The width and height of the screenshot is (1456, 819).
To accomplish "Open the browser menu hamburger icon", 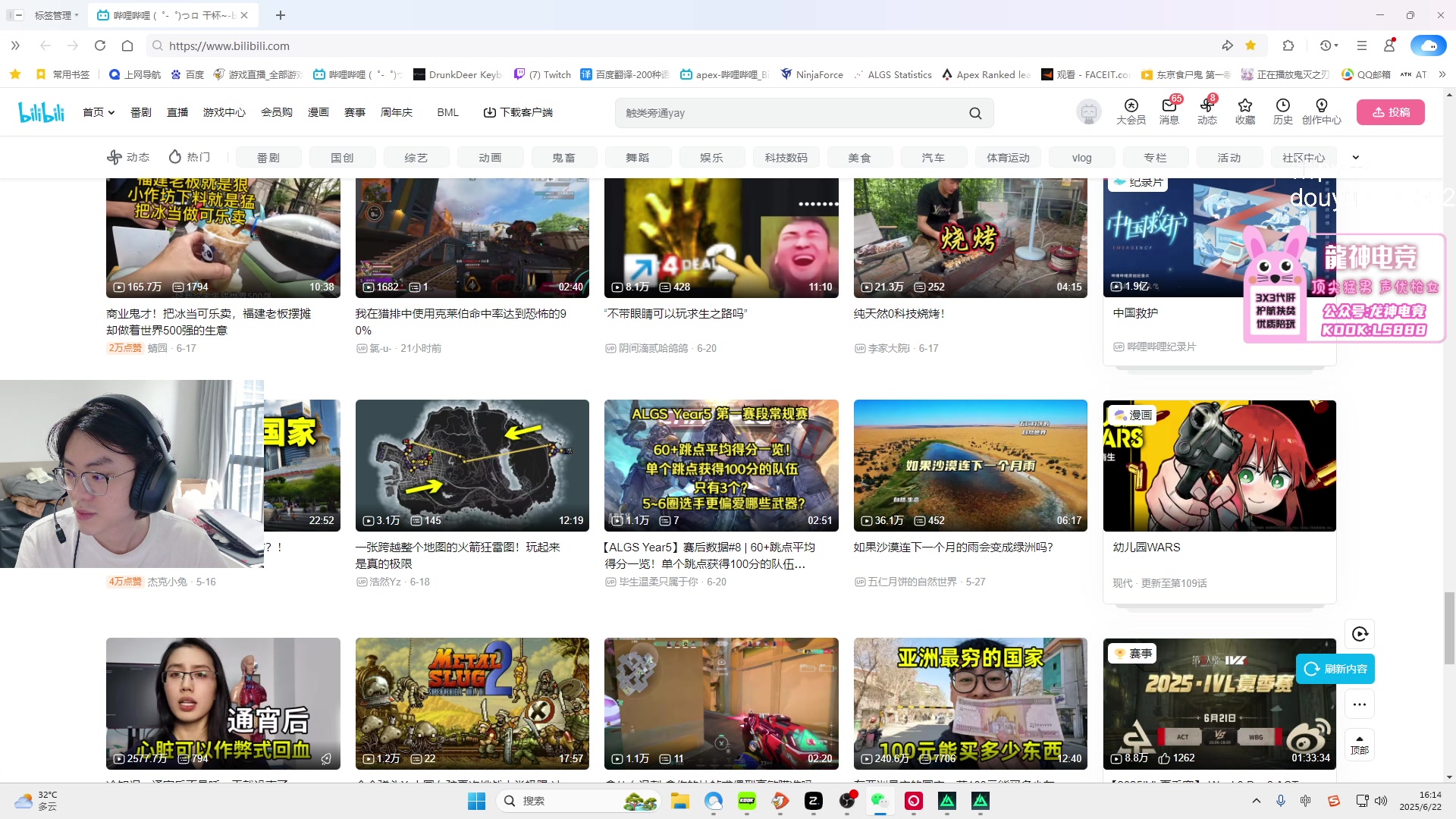I will pyautogui.click(x=1362, y=45).
